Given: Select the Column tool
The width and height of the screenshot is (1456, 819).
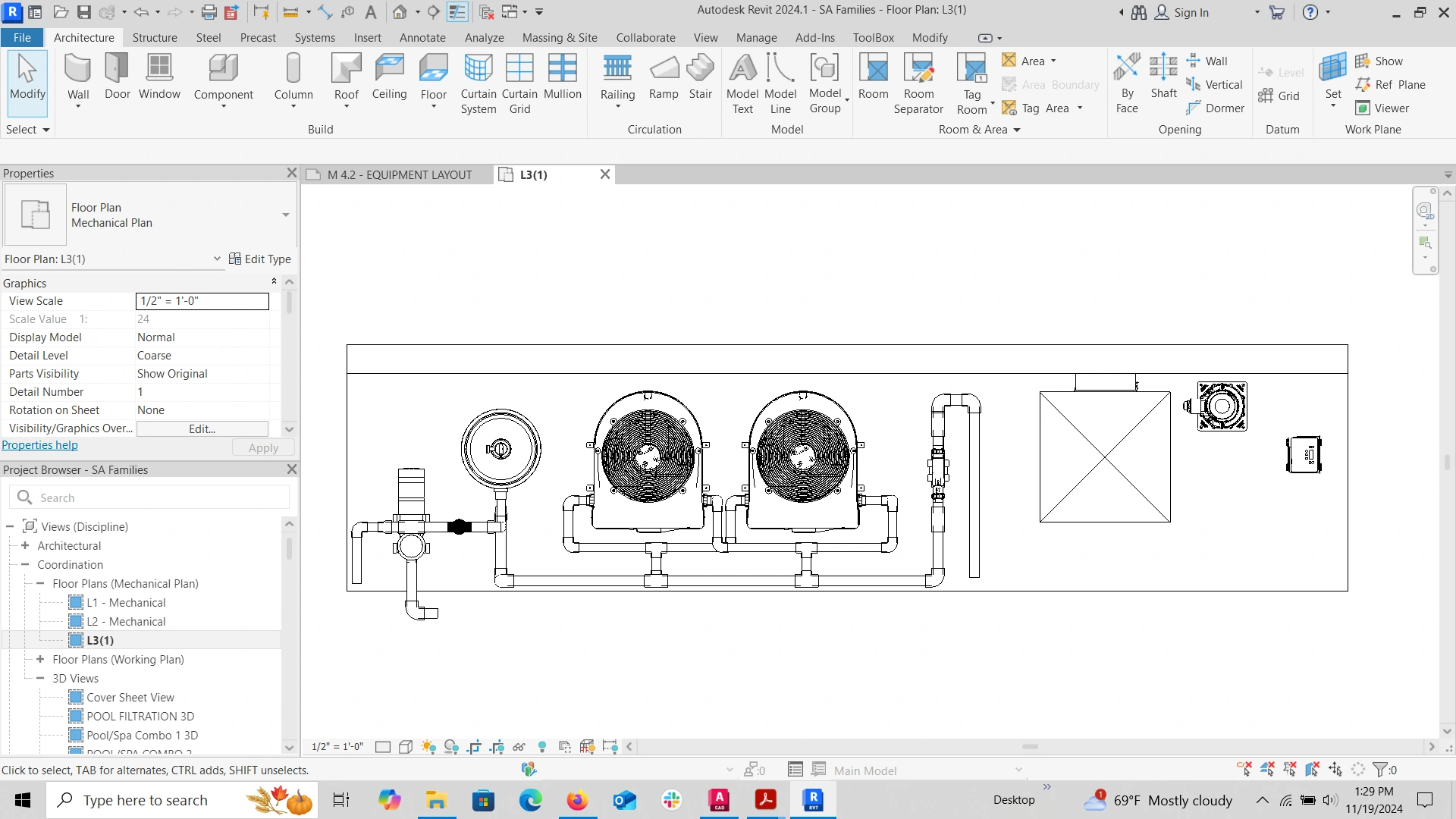Looking at the screenshot, I should pyautogui.click(x=293, y=80).
